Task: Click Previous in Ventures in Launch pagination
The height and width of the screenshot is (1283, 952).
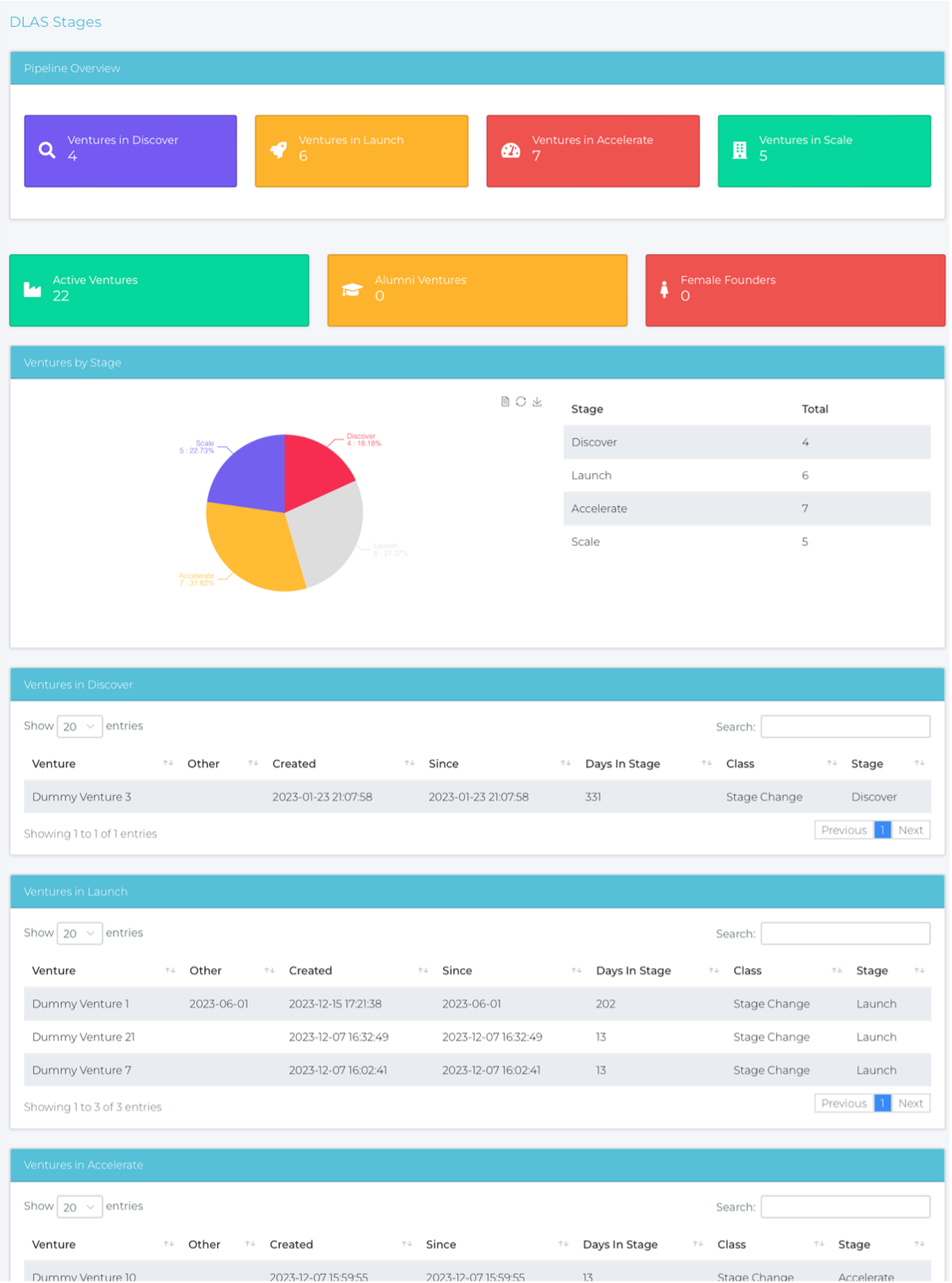Action: pyautogui.click(x=844, y=1103)
